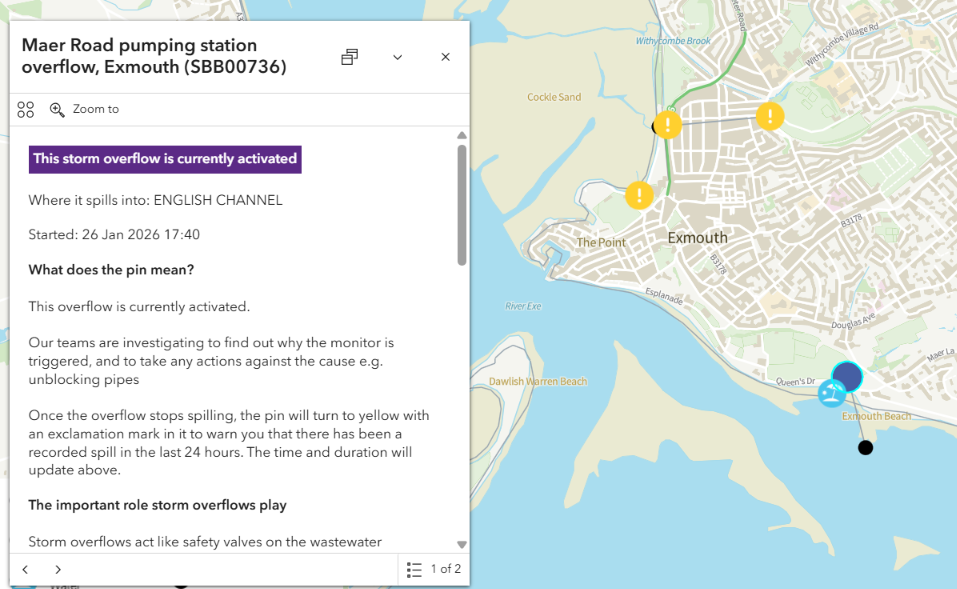The image size is (957, 589).
Task: Close the Maer Road overflow popup
Action: (x=445, y=57)
